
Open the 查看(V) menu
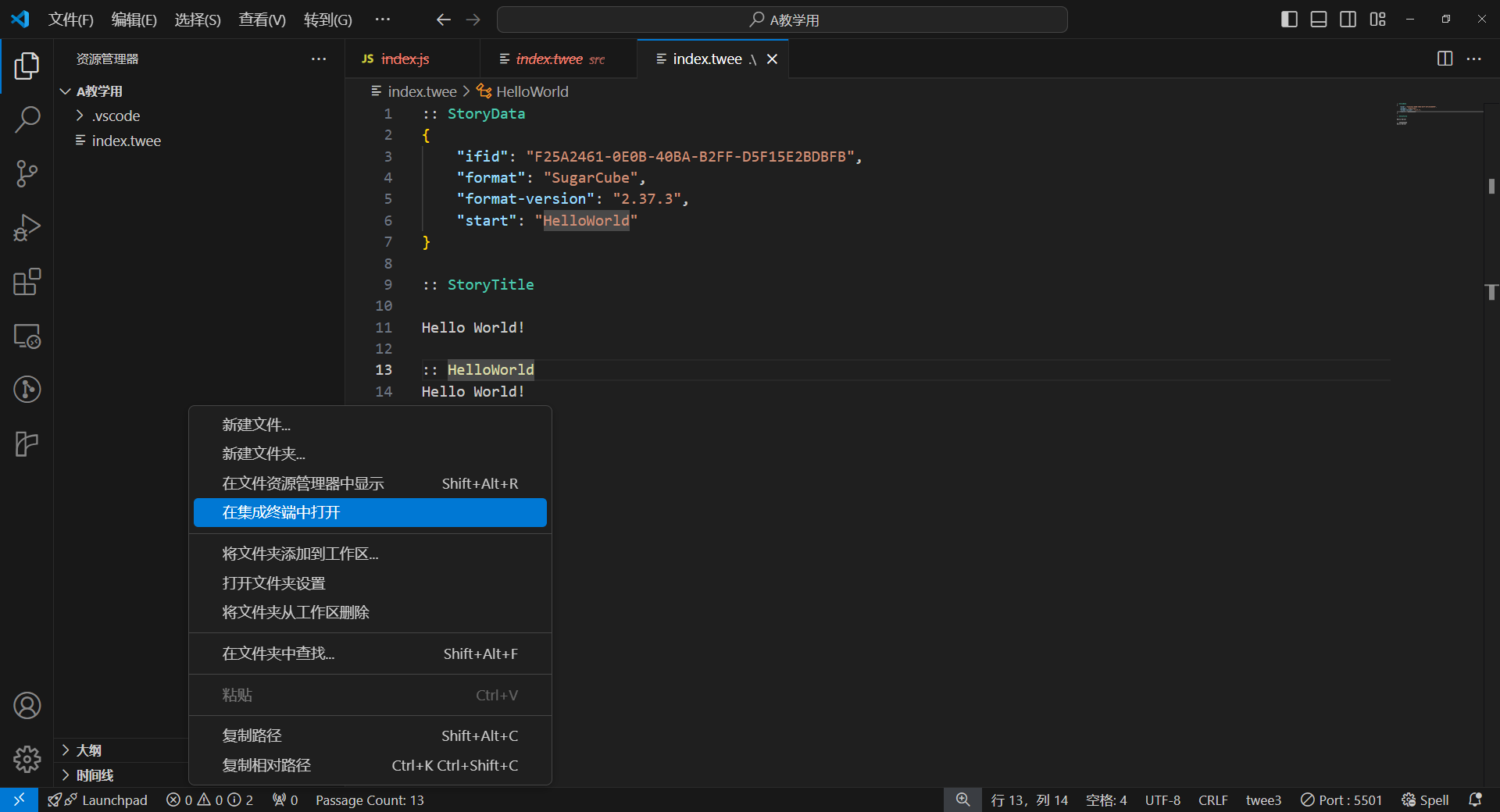262,20
